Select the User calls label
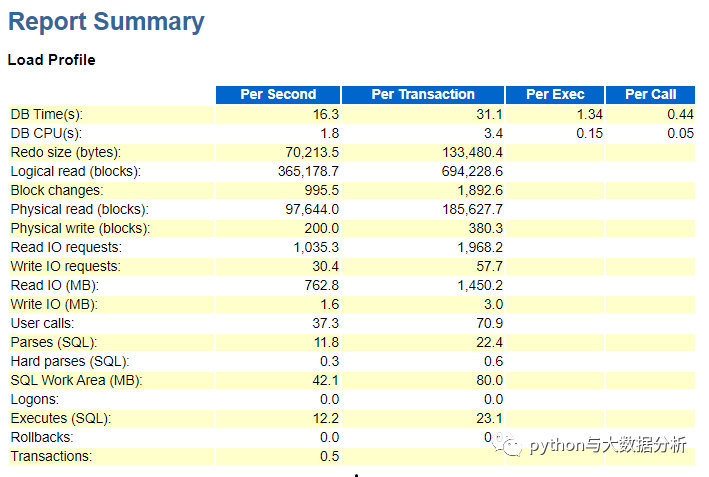Viewport: 709px width, 477px height. (42, 323)
